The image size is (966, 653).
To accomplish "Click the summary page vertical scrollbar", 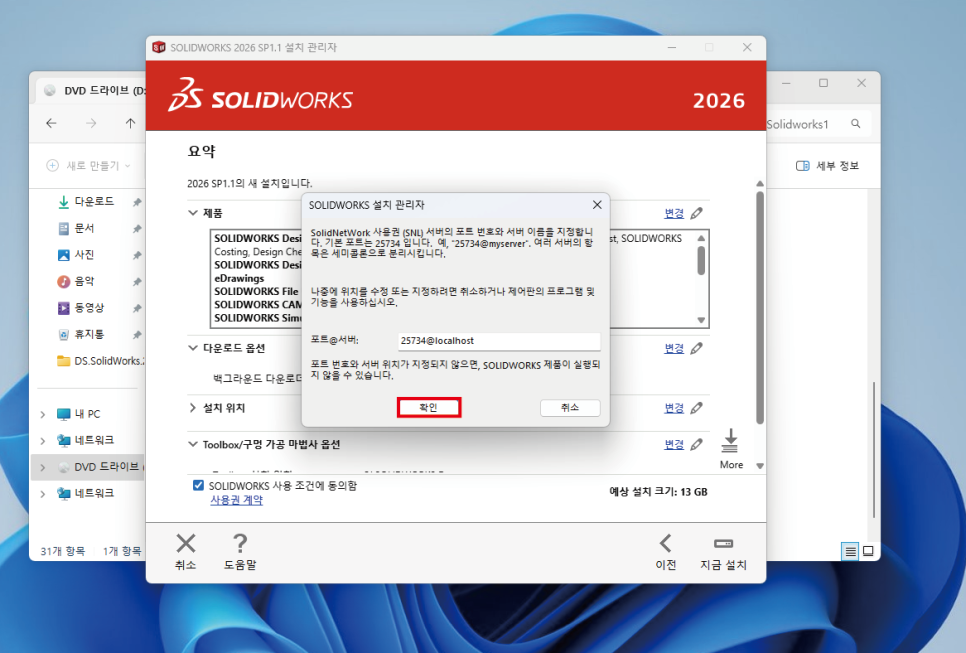I will [x=760, y=307].
